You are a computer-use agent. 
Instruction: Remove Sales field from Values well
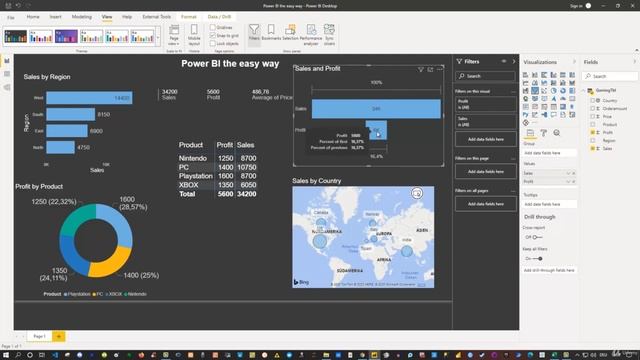(573, 173)
